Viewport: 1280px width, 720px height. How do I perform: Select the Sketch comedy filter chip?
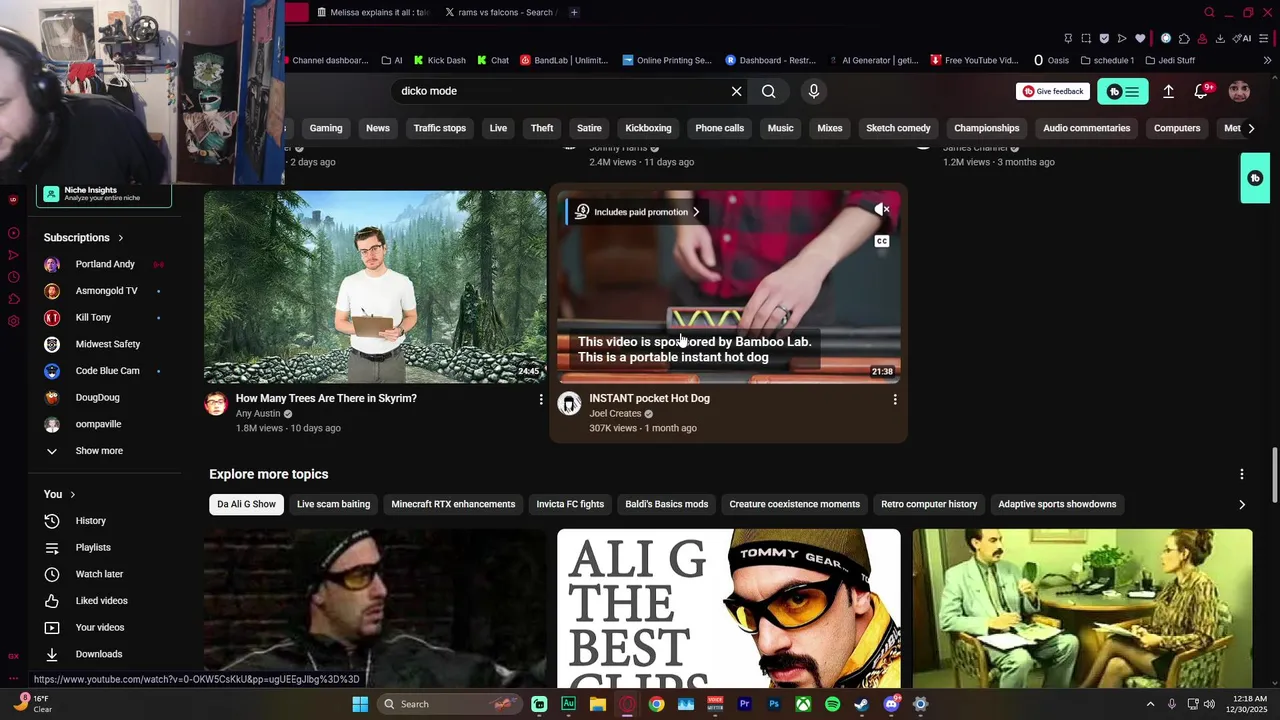click(898, 128)
